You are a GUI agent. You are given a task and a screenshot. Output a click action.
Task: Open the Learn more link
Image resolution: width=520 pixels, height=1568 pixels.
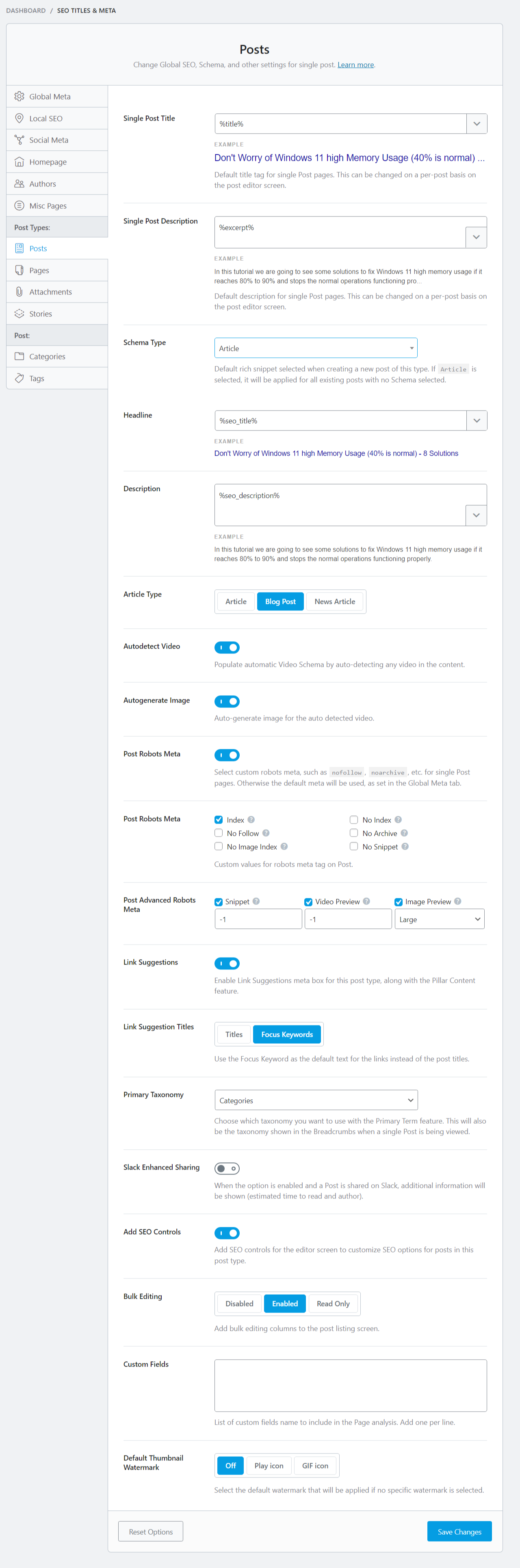click(355, 65)
